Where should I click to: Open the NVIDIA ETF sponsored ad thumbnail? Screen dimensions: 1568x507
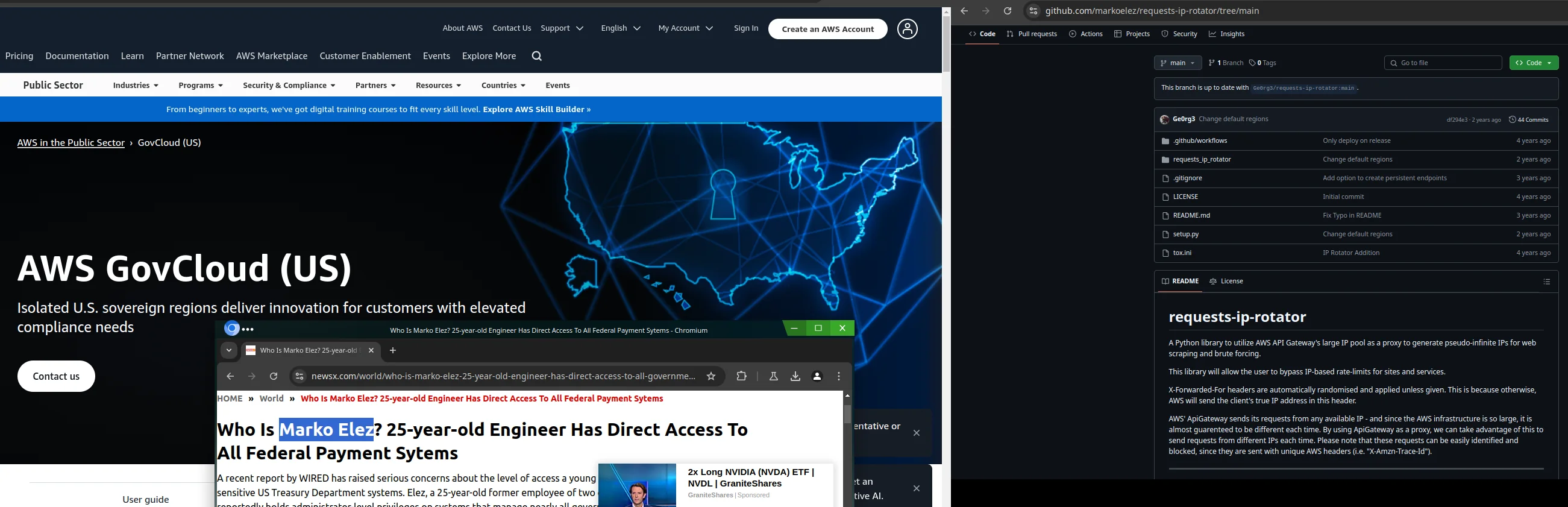[x=637, y=485]
